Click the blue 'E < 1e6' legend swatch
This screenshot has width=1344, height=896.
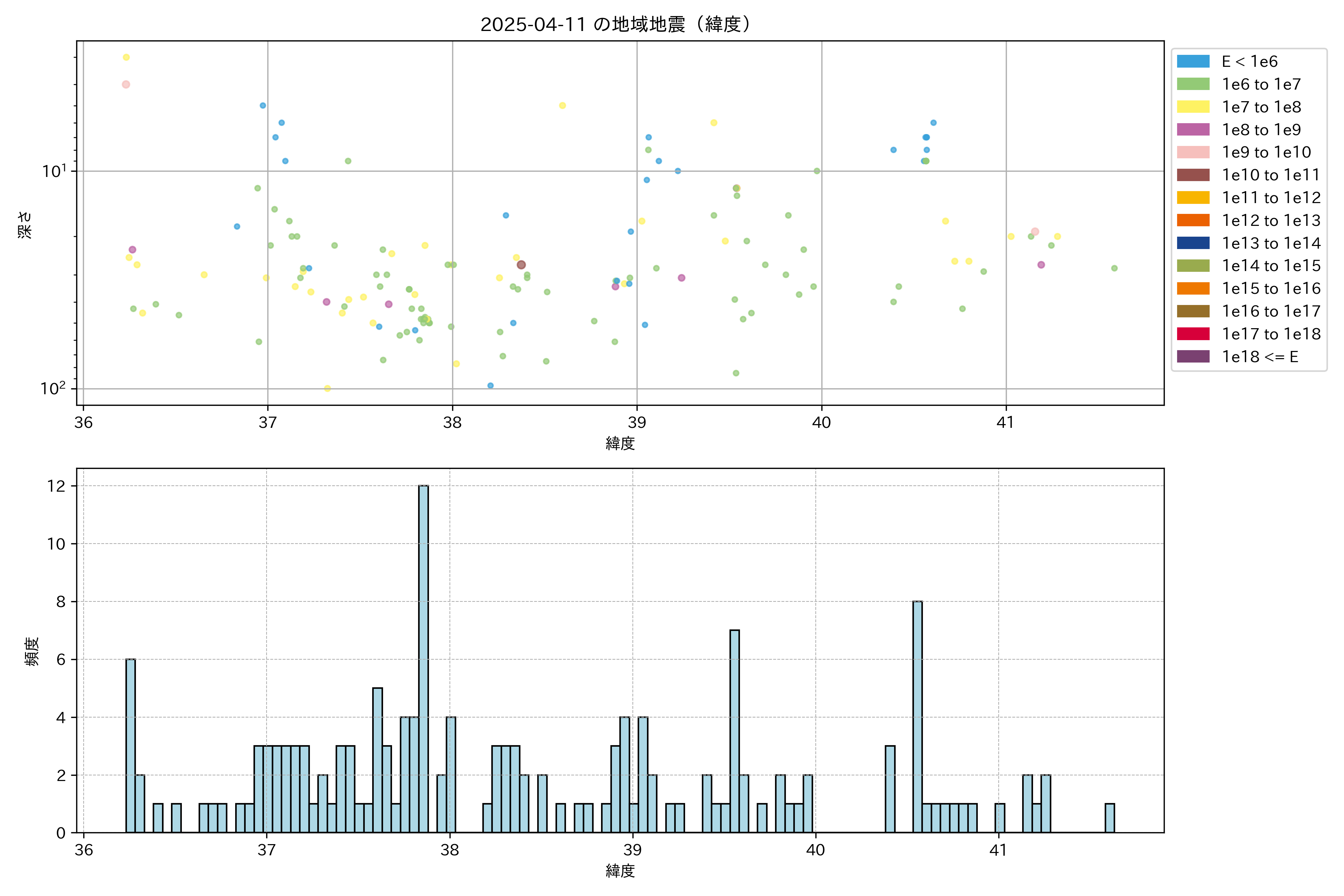coord(1193,62)
